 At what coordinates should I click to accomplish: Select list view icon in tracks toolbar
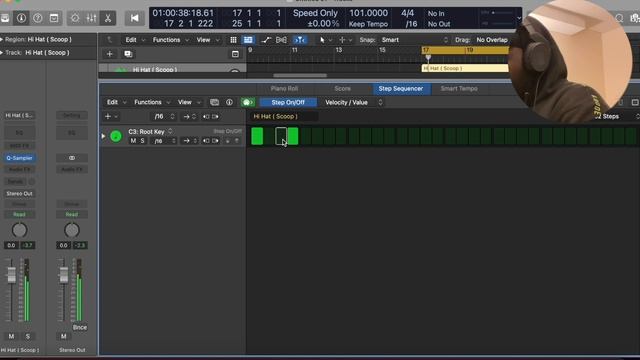coord(248,40)
